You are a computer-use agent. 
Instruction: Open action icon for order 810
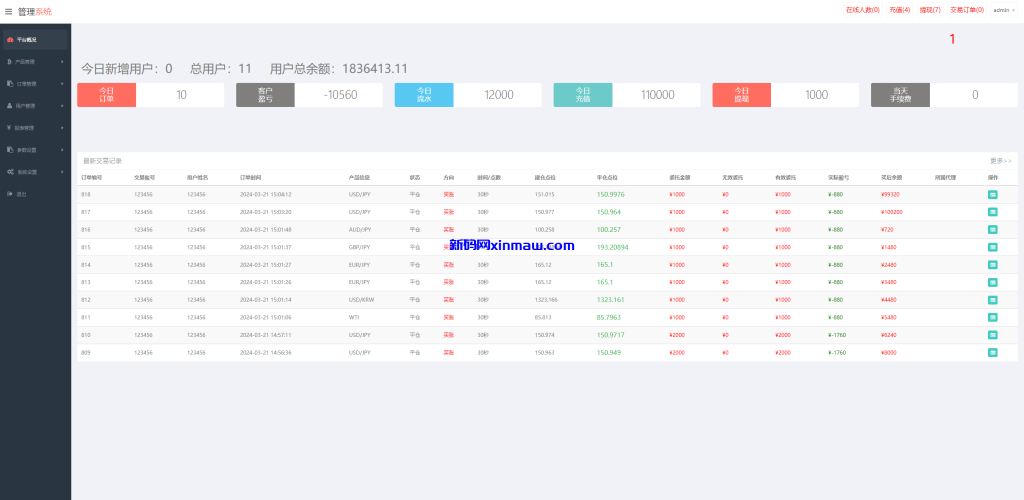point(993,335)
